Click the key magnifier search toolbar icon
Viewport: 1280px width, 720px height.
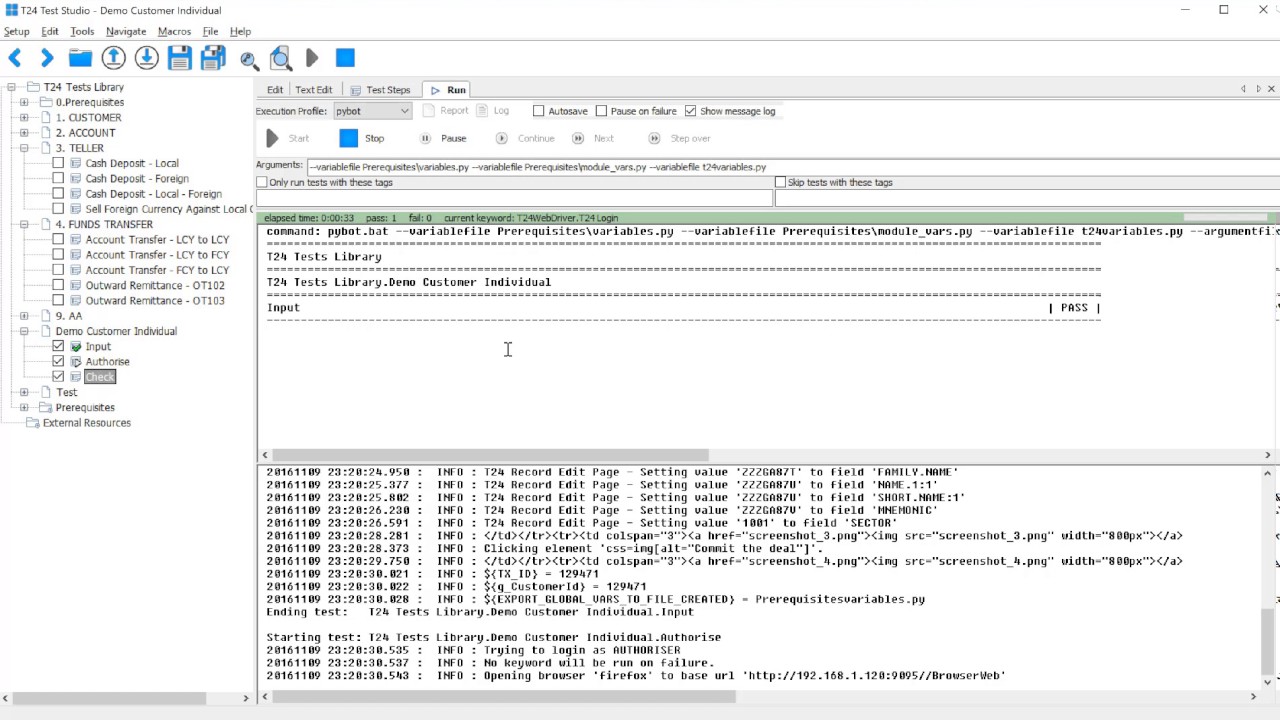249,60
